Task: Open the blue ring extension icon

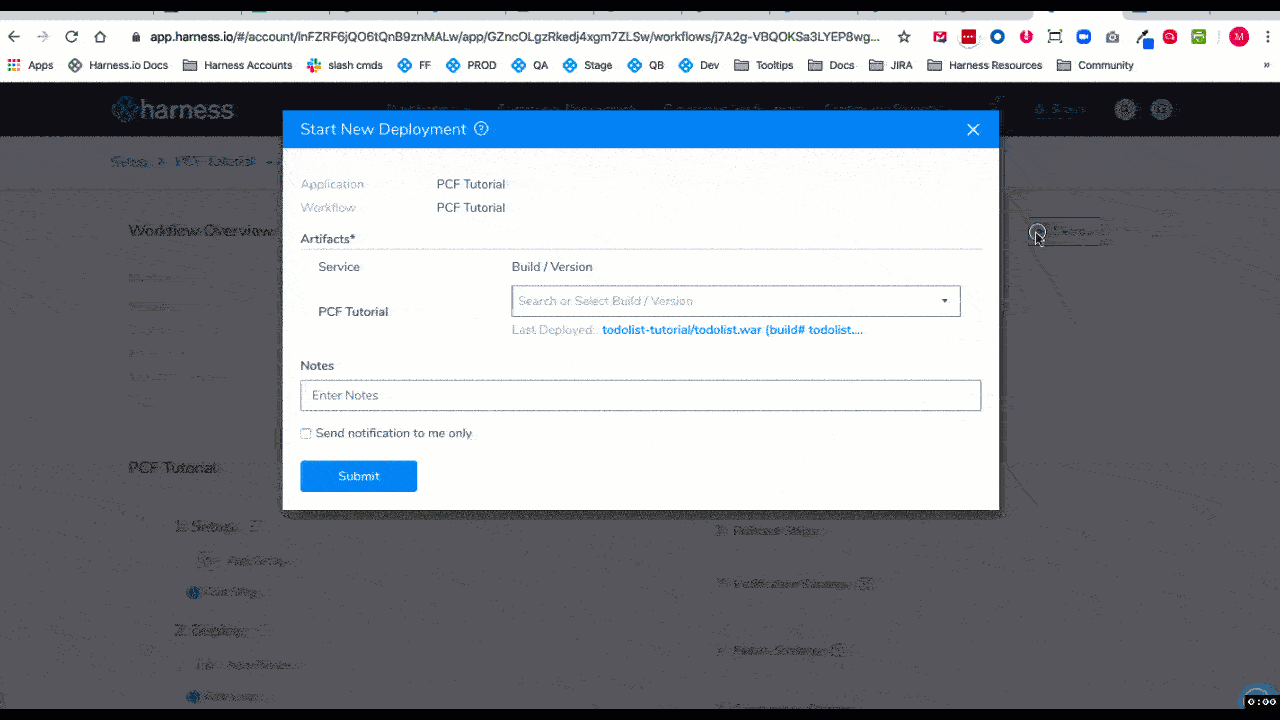Action: 997,37
